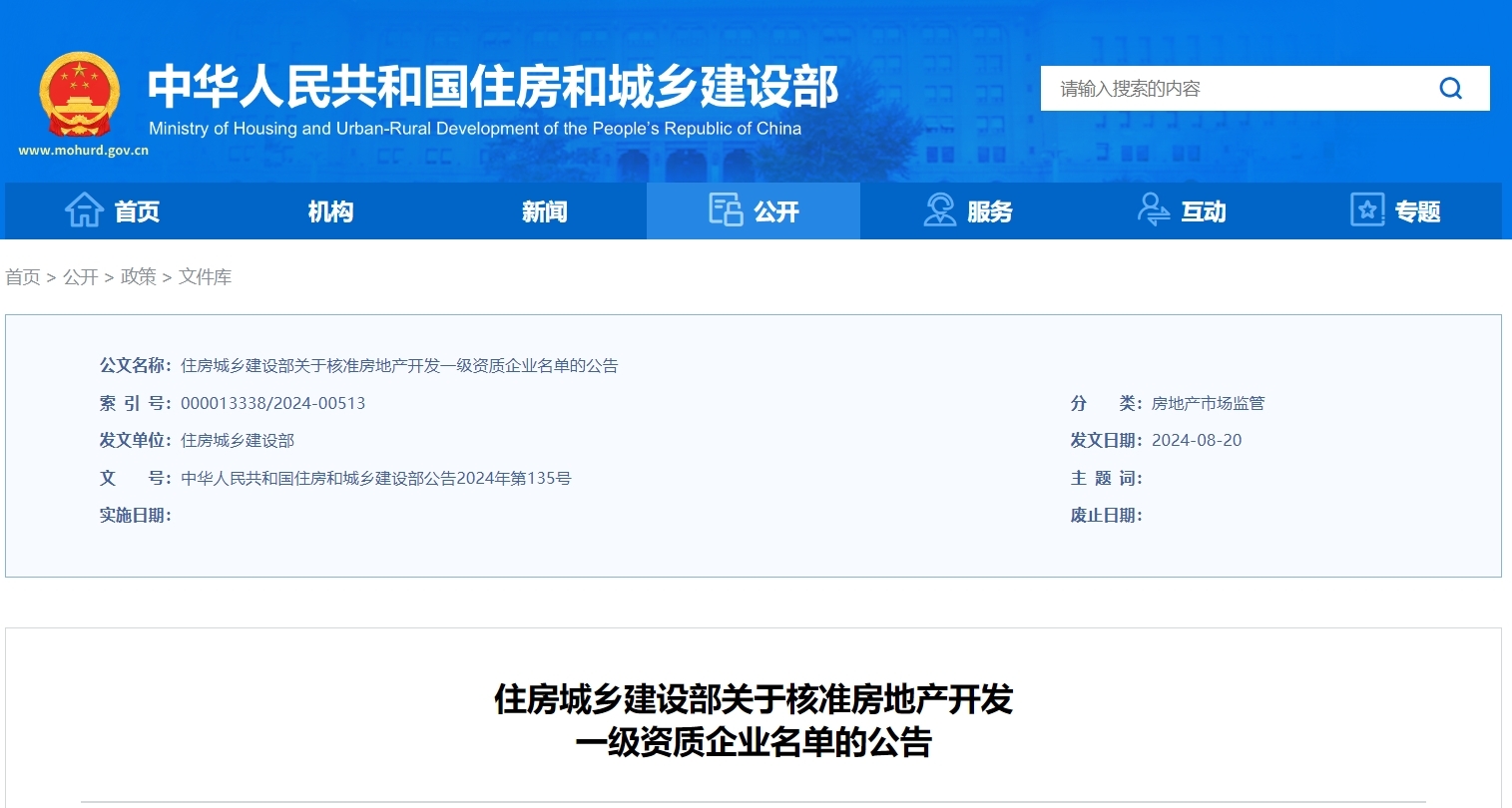Click the index number 000013338/2024-00513
This screenshot has height=808, width=1512.
tap(271, 403)
